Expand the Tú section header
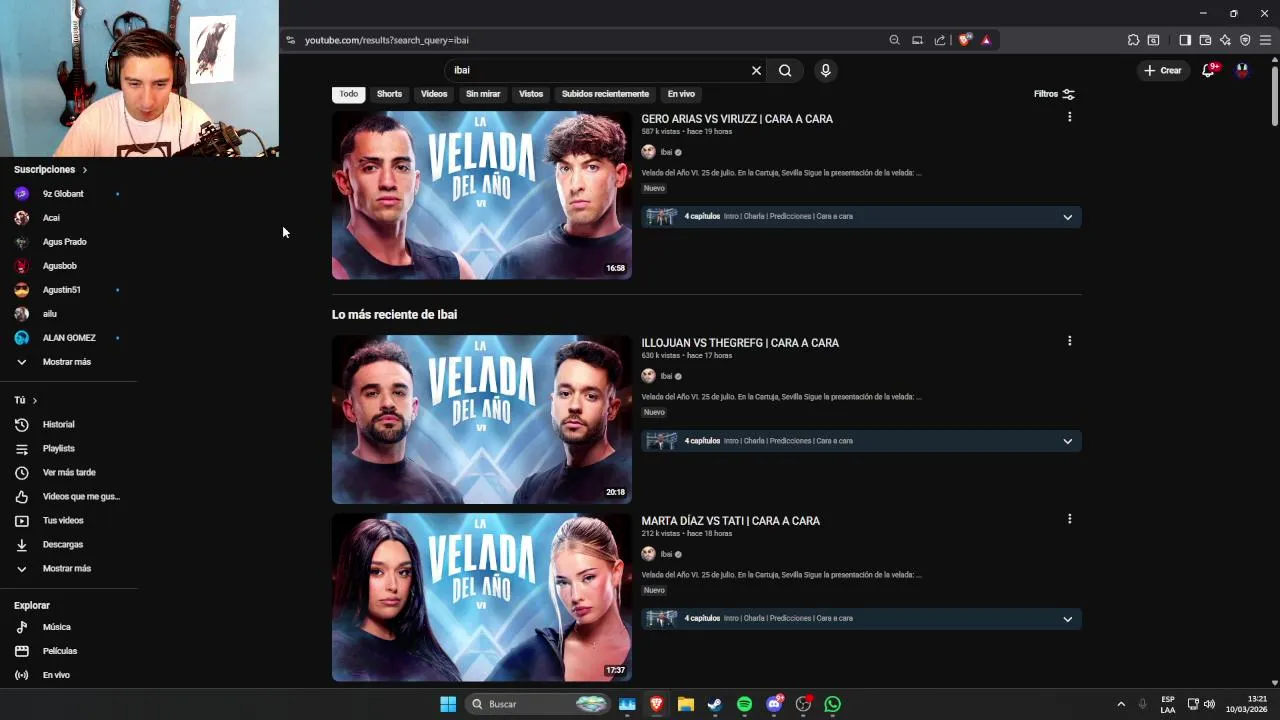The image size is (1280, 720). [x=26, y=400]
